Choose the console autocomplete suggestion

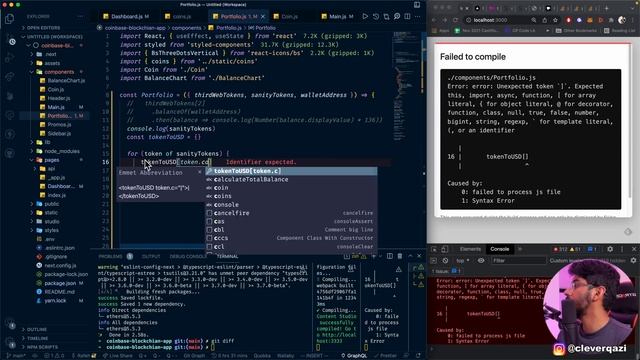click(x=291, y=204)
